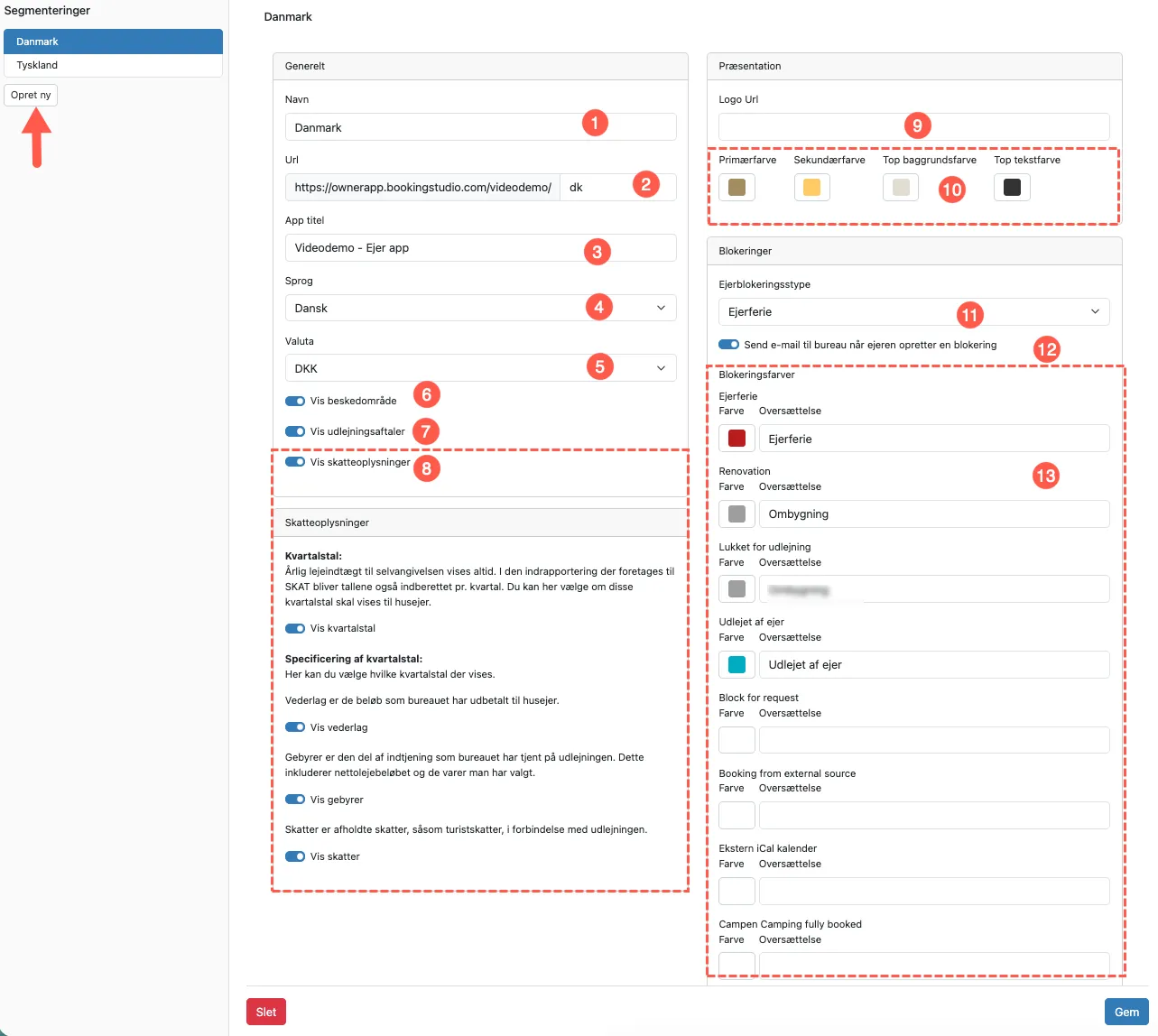Click the Opret ny button
Viewport: 1158px width, 1036px height.
tap(31, 95)
